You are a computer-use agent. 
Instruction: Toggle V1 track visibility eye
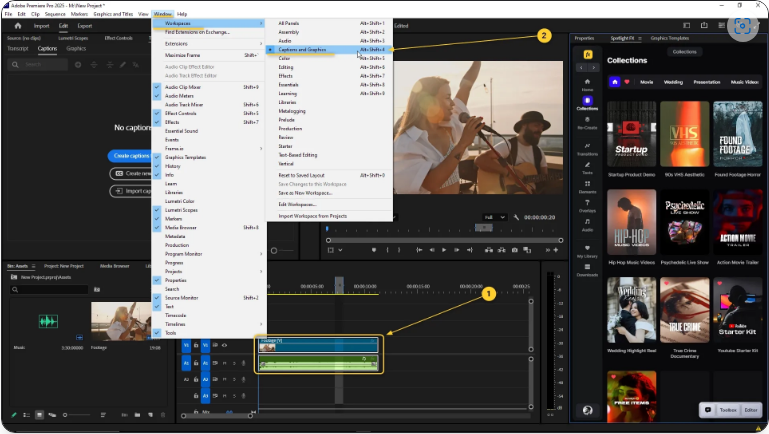click(x=224, y=345)
